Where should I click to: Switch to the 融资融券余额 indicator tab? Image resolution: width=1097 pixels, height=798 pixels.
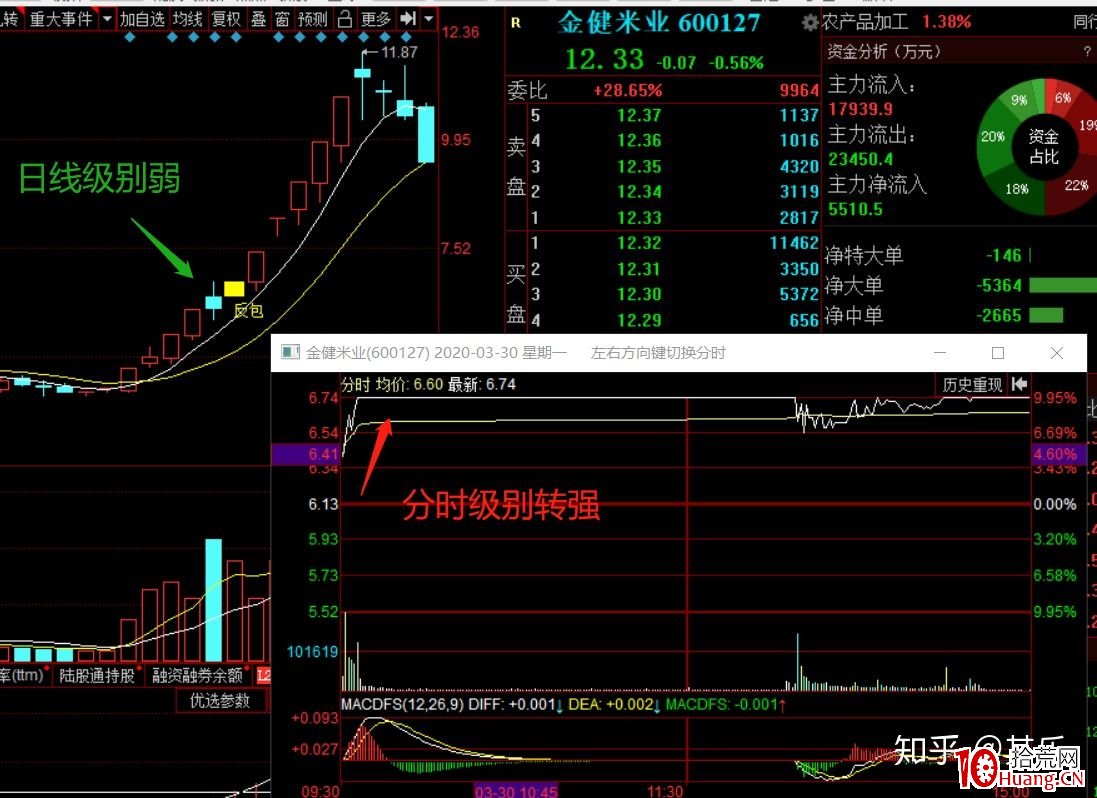click(x=197, y=676)
